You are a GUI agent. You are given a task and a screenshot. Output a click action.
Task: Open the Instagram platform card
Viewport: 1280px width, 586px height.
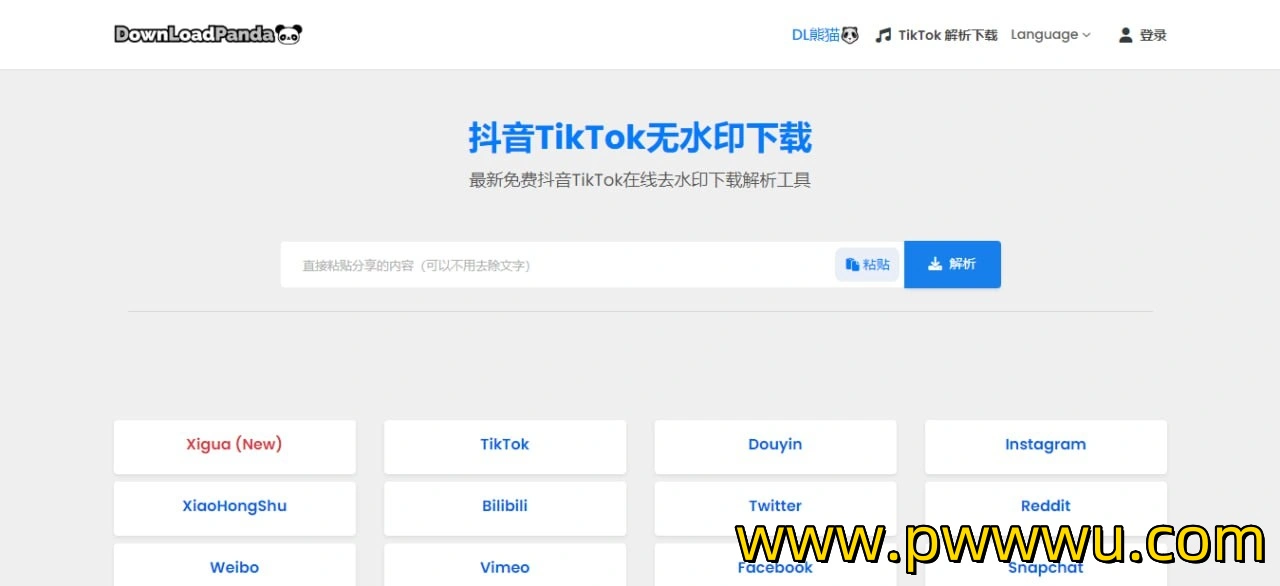tap(1046, 446)
